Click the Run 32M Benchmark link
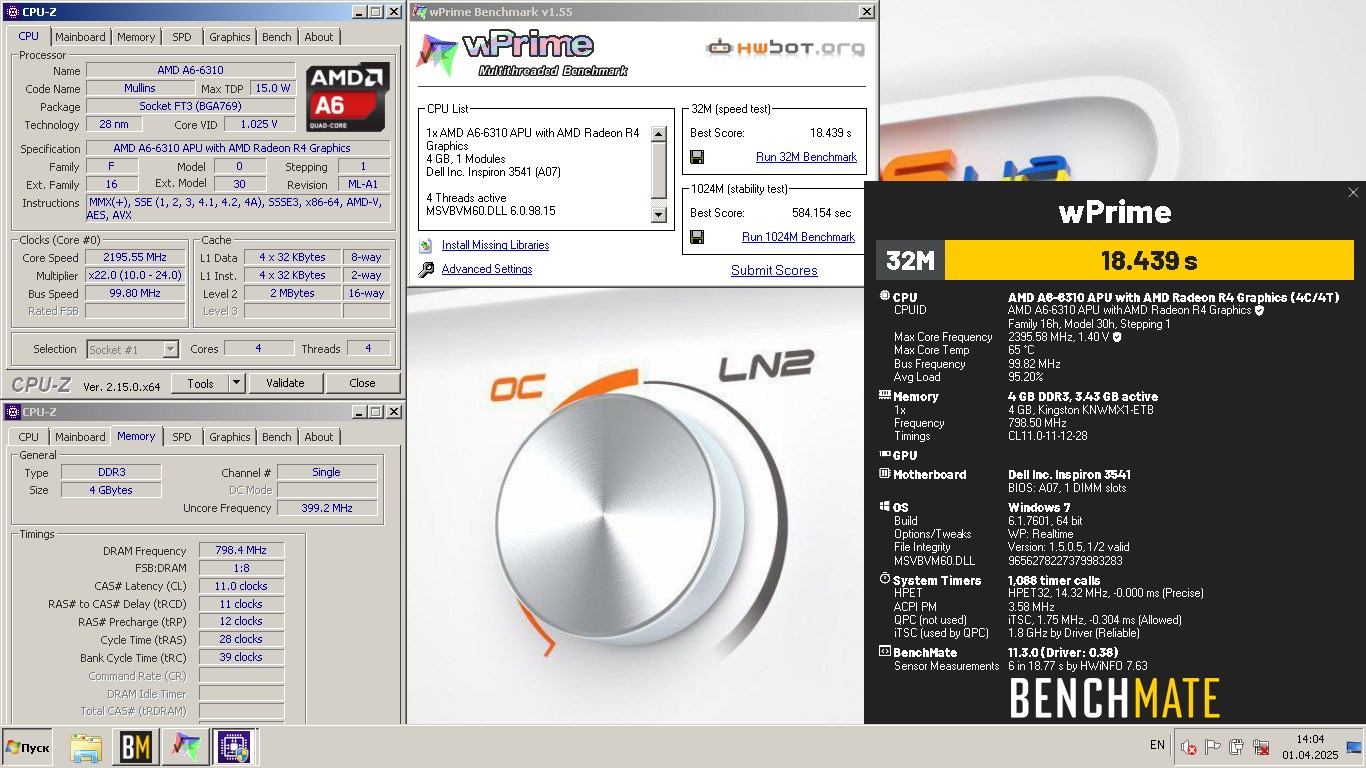The width and height of the screenshot is (1366, 768). pos(806,157)
